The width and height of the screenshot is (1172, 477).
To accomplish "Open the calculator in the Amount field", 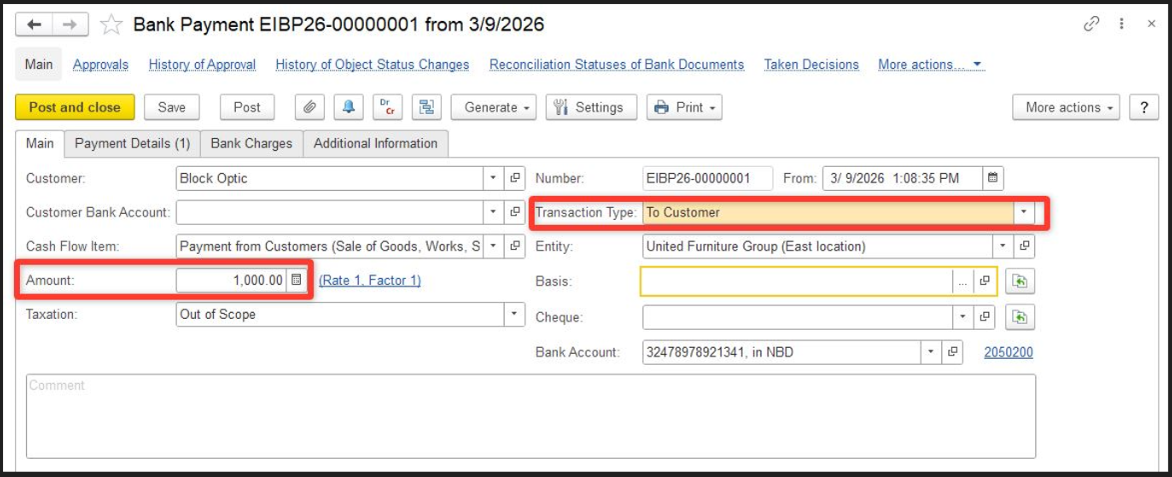I will pos(296,281).
